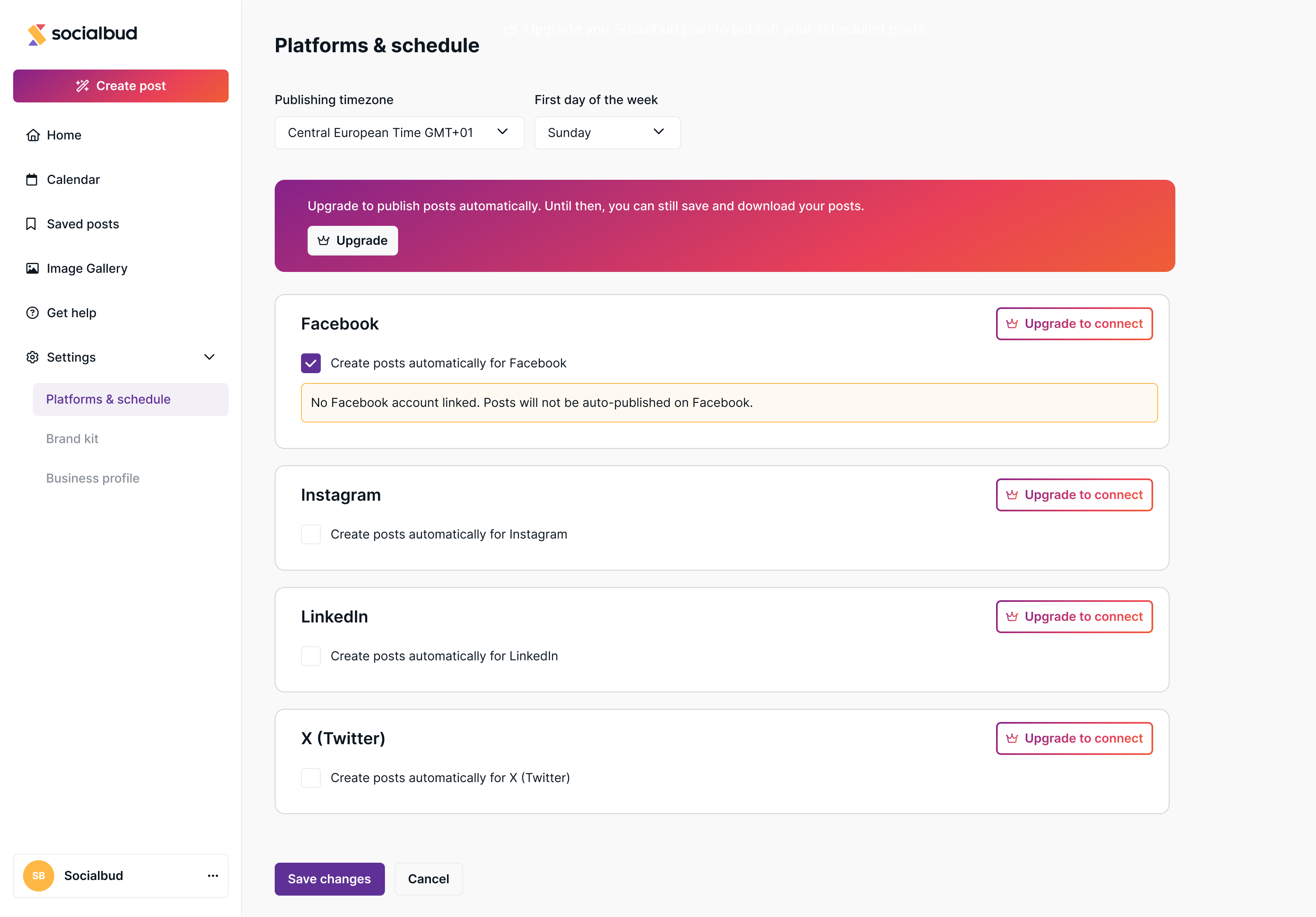Click the Upgrade button in the banner
This screenshot has height=917, width=1316.
coord(352,240)
